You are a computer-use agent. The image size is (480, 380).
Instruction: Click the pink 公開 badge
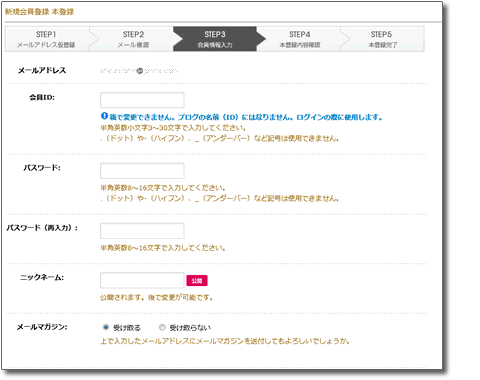(197, 280)
